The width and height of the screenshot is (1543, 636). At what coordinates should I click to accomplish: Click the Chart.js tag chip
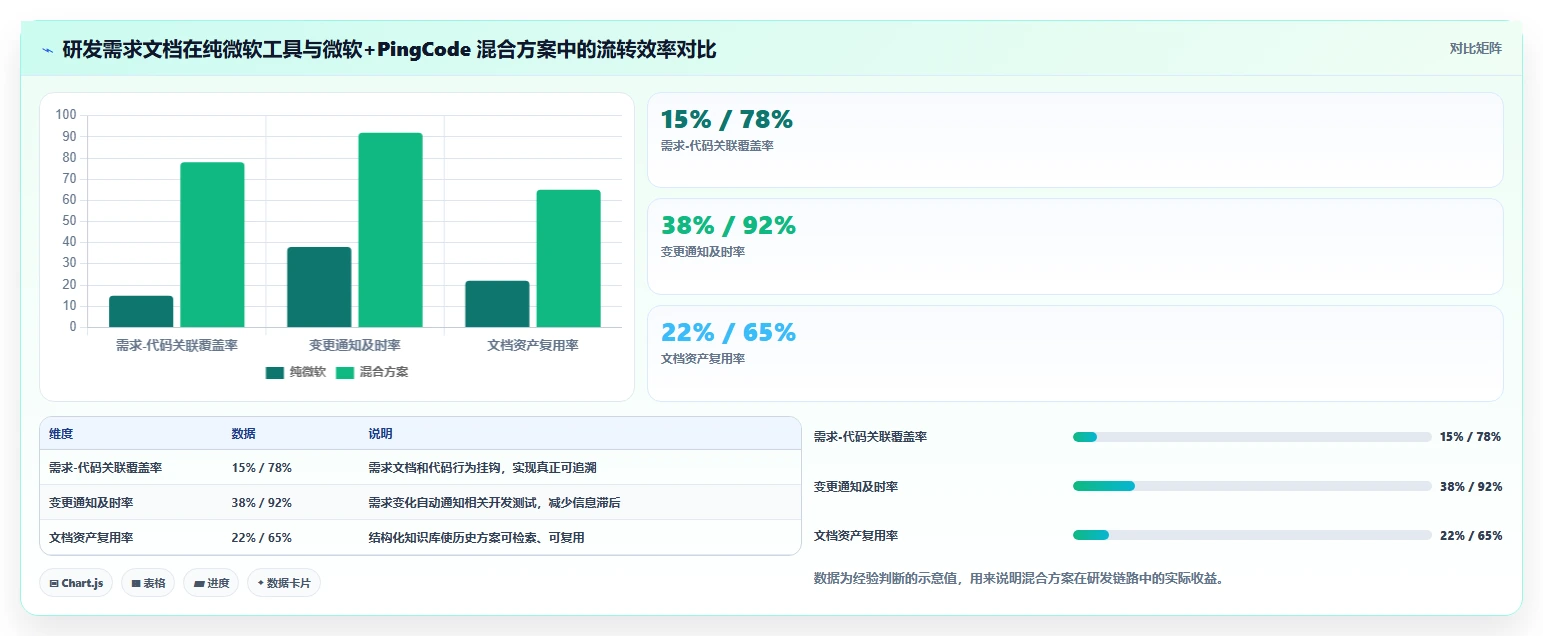[x=76, y=583]
